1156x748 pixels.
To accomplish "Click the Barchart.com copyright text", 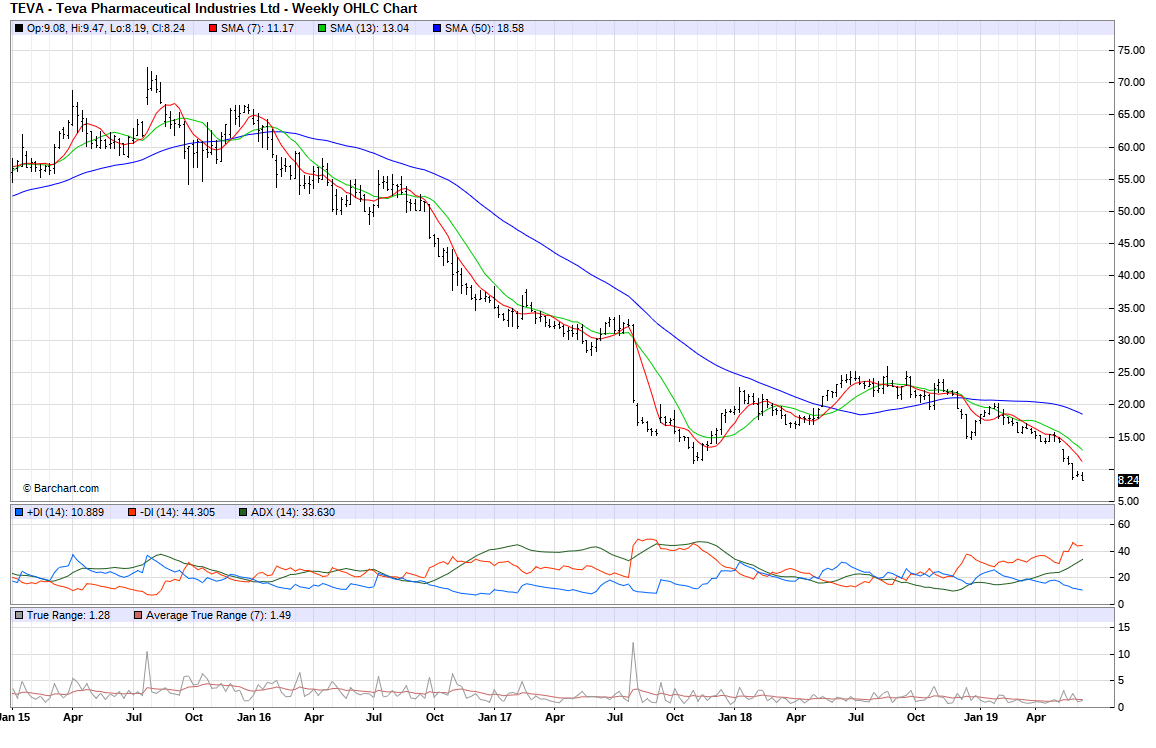I will [60, 488].
